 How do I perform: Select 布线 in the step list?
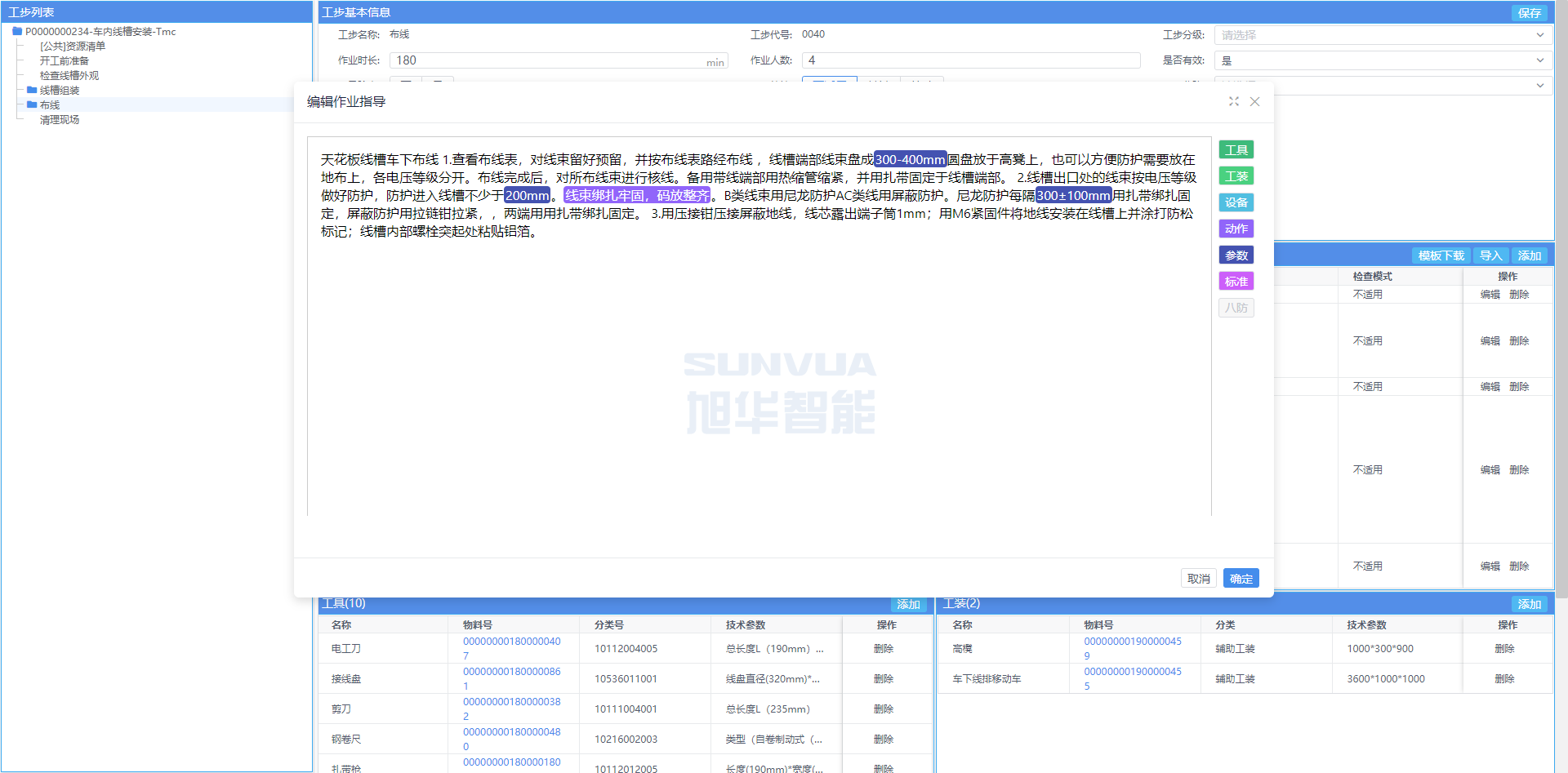click(49, 104)
